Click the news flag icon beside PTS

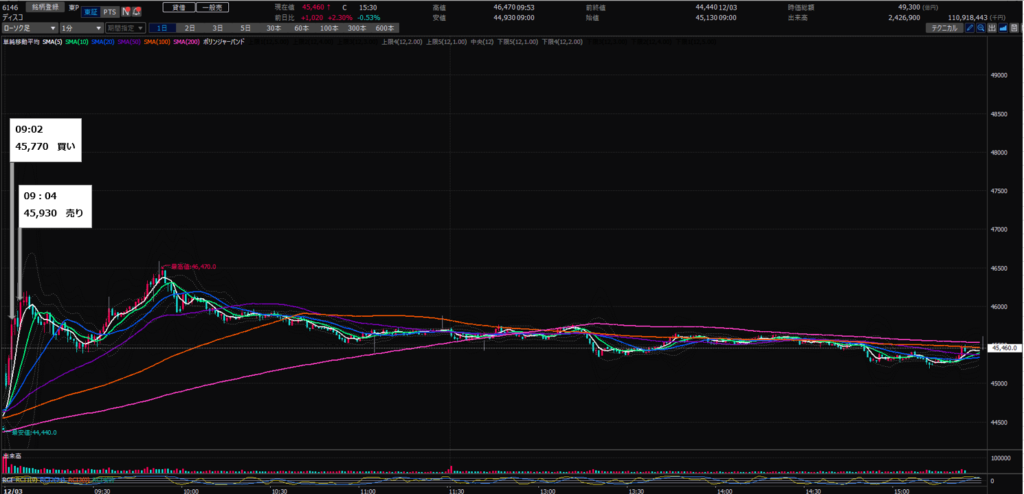click(125, 11)
